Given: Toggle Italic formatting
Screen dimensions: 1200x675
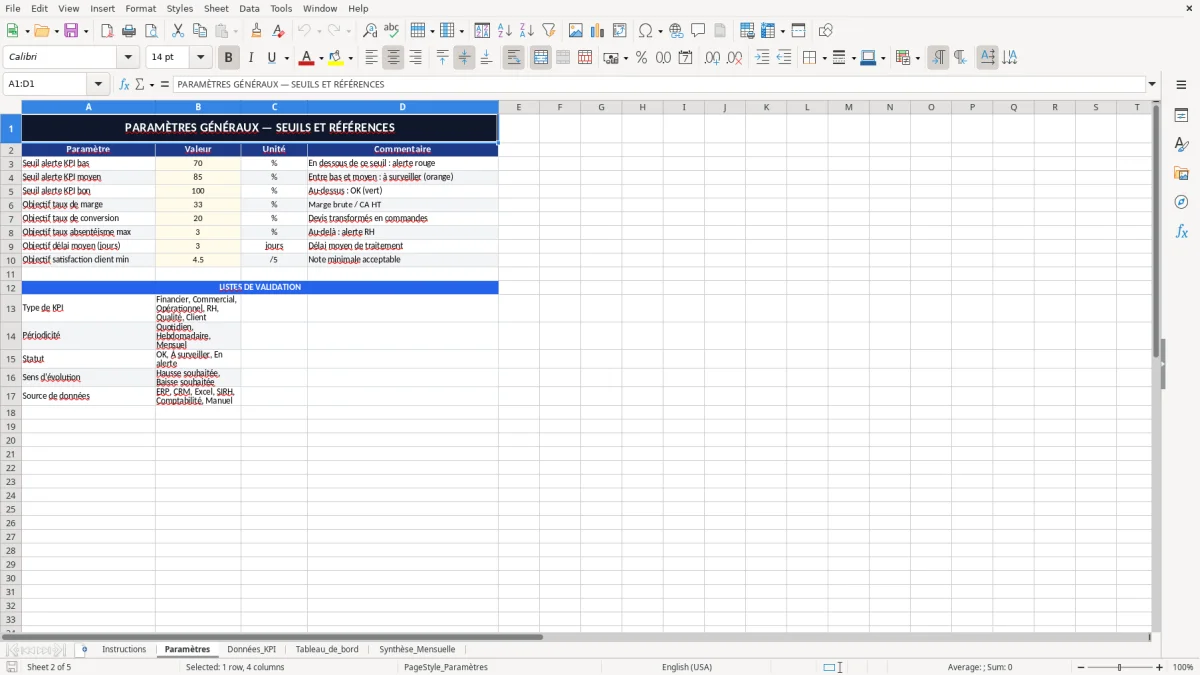Looking at the screenshot, I should (x=251, y=58).
